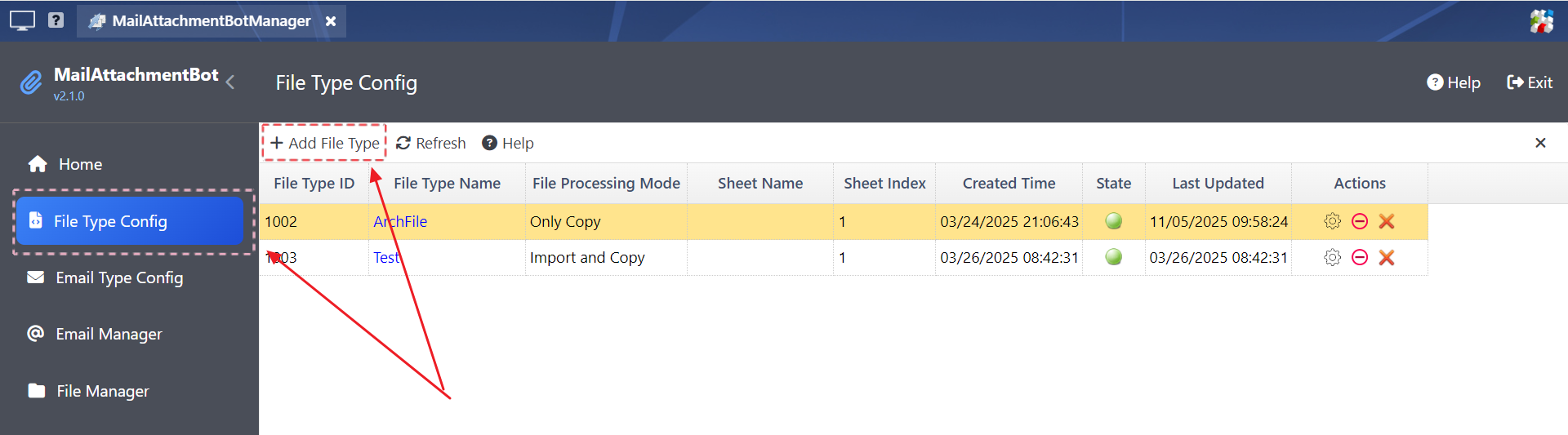1568x435 pixels.
Task: Open the colorful app icon at top right
Action: point(1541,21)
